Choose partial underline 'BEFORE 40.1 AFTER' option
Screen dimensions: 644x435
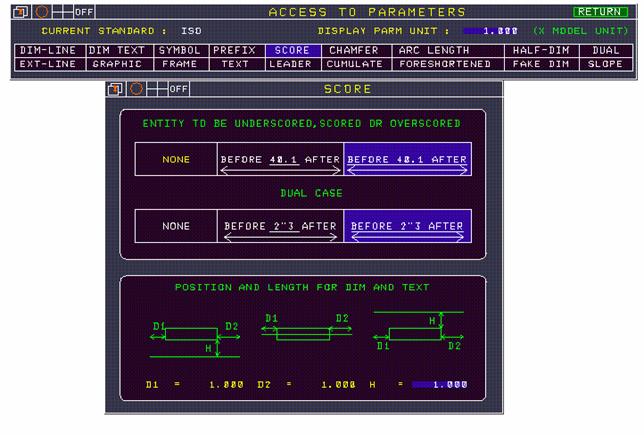click(280, 160)
